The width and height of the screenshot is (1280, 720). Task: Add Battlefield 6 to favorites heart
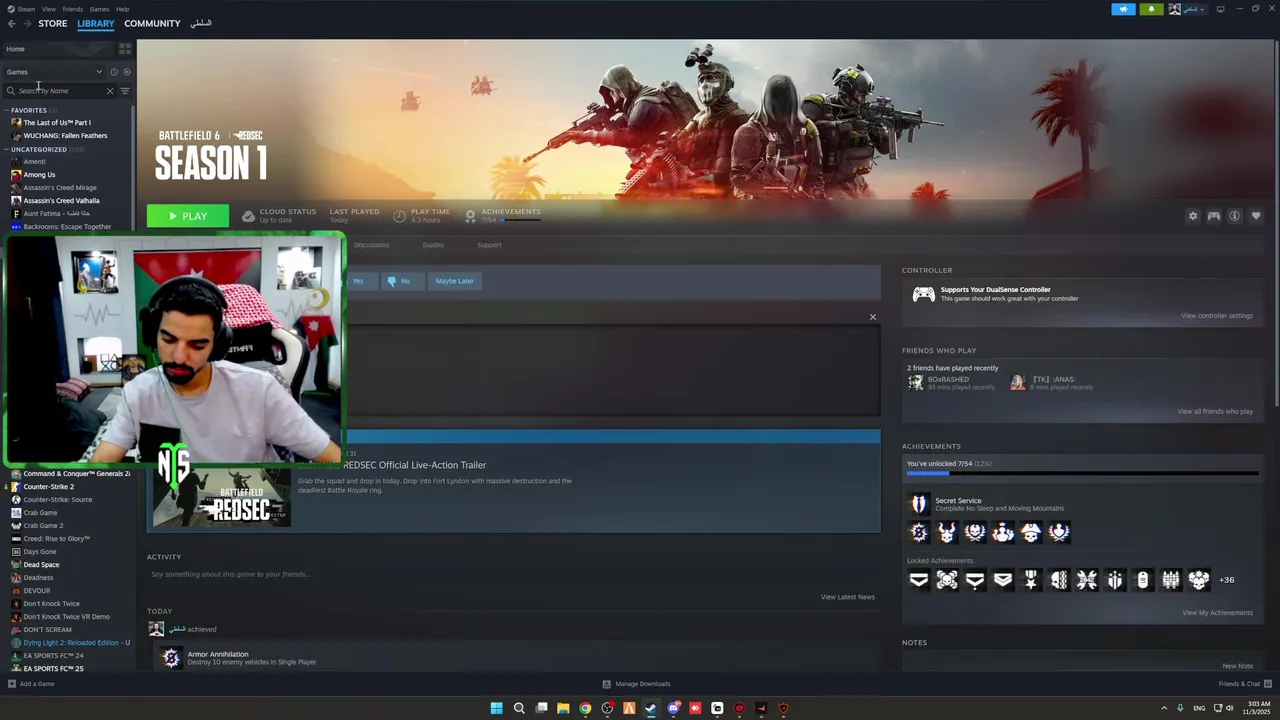(x=1256, y=216)
